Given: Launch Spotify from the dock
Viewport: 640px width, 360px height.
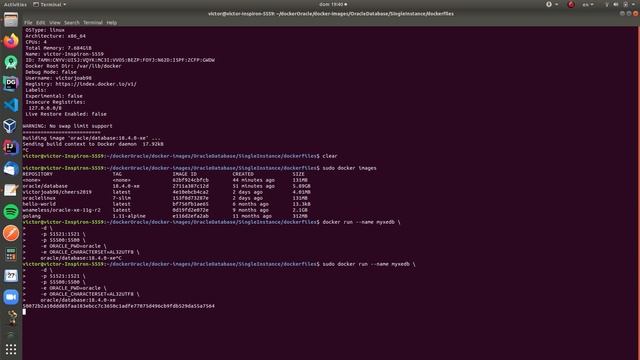Looking at the screenshot, I should [11, 211].
